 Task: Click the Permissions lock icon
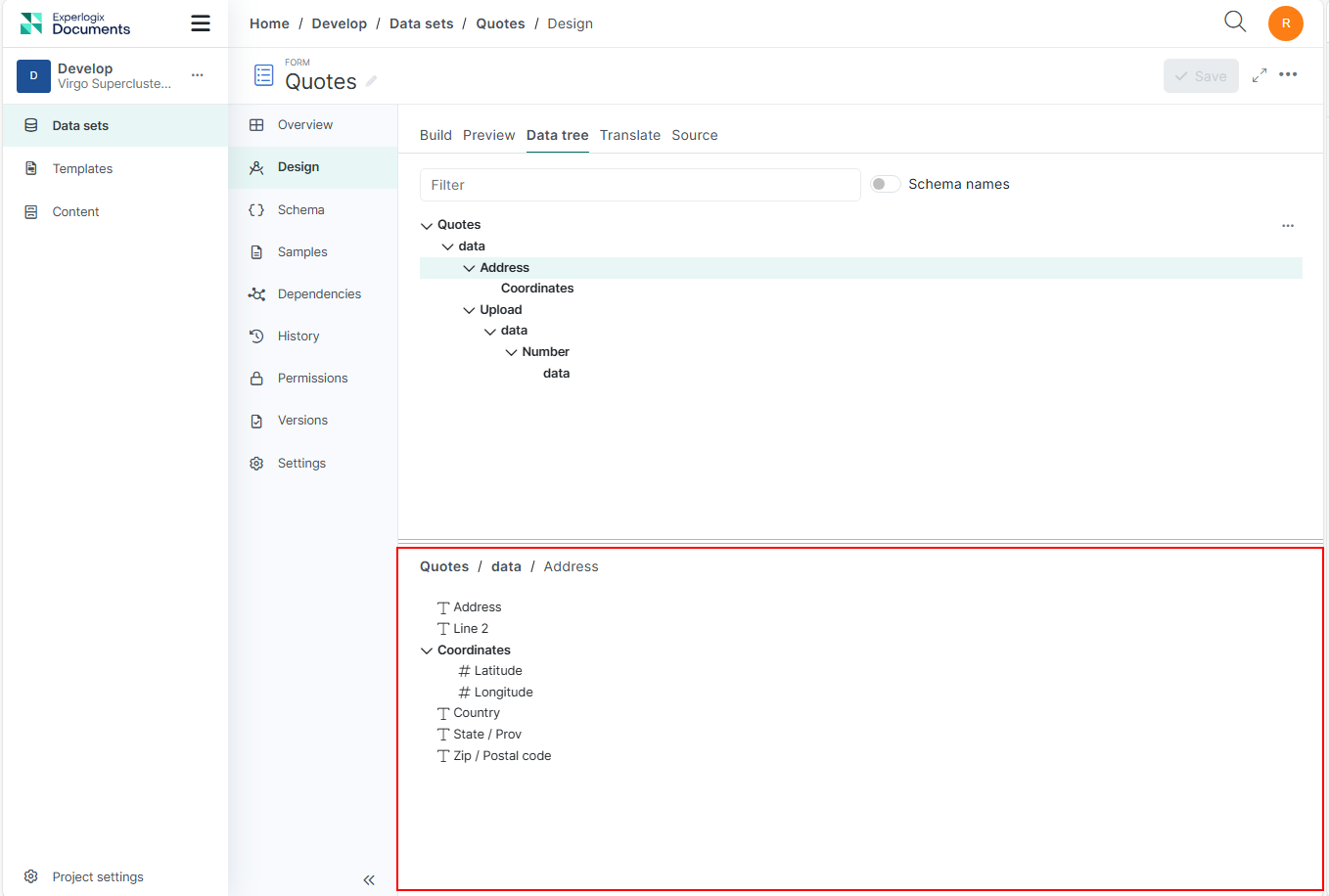[256, 379]
